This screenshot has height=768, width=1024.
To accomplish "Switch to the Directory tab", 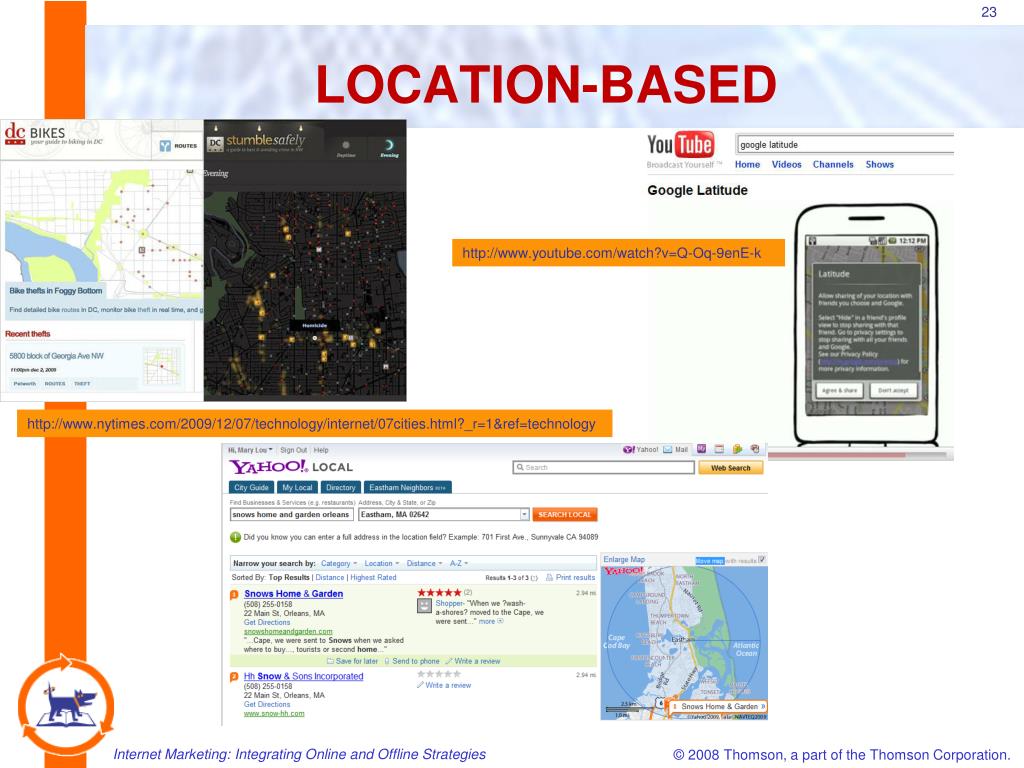I will pos(340,487).
